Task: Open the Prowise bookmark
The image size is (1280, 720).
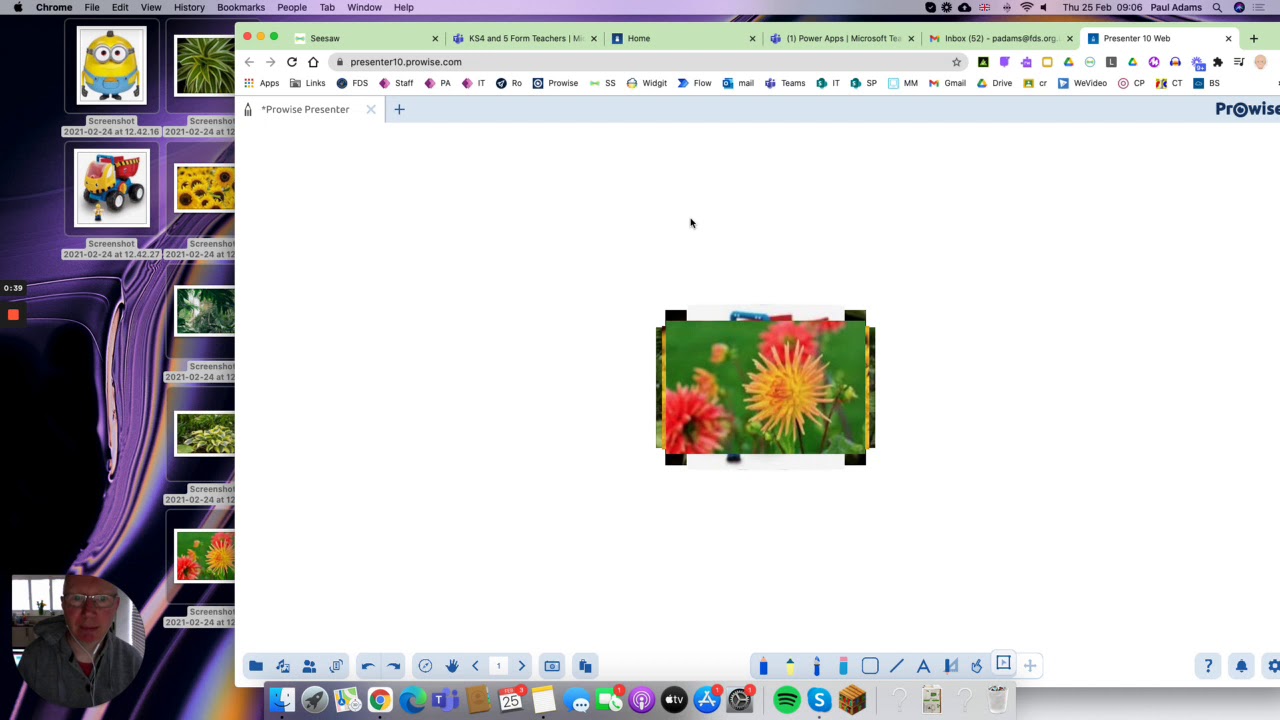Action: point(555,83)
